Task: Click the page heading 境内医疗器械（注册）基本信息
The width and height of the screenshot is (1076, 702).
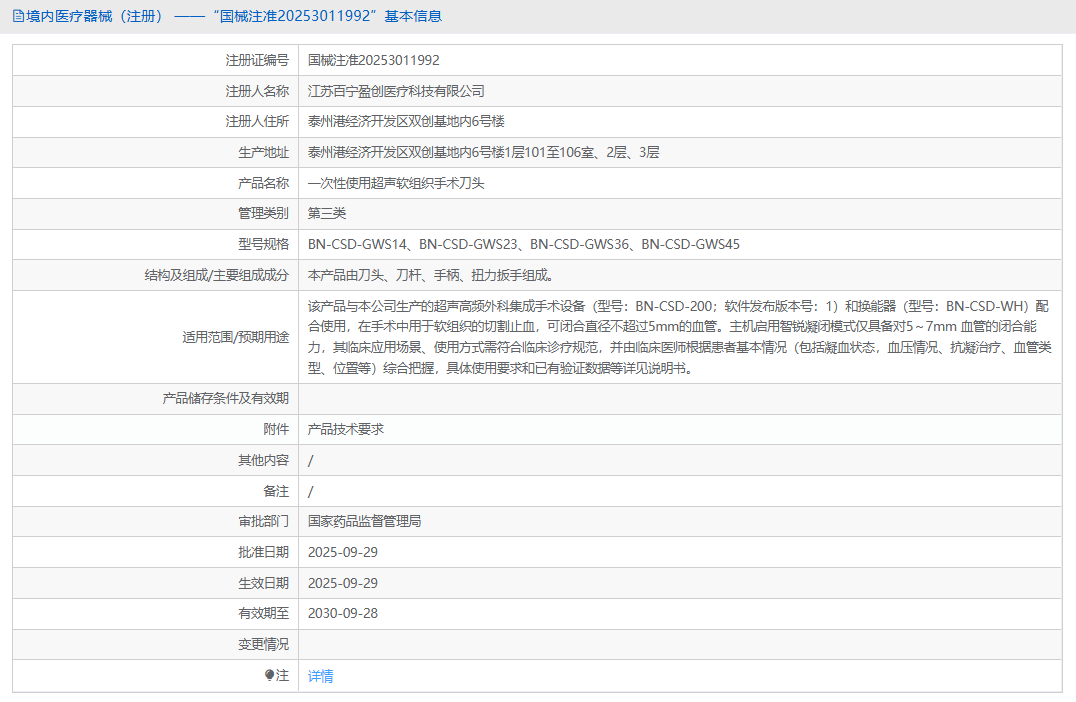Action: click(x=234, y=16)
